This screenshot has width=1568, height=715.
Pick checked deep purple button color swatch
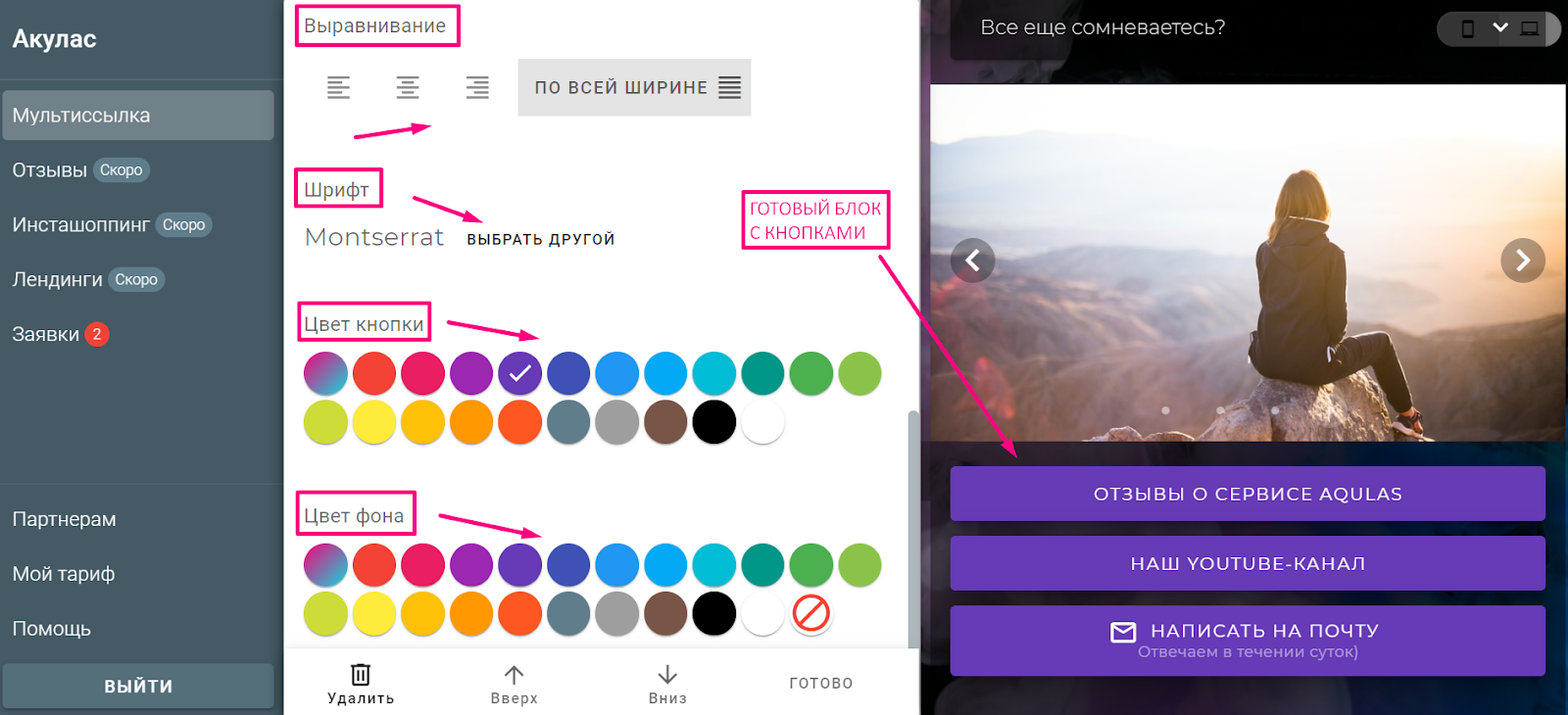(x=520, y=373)
